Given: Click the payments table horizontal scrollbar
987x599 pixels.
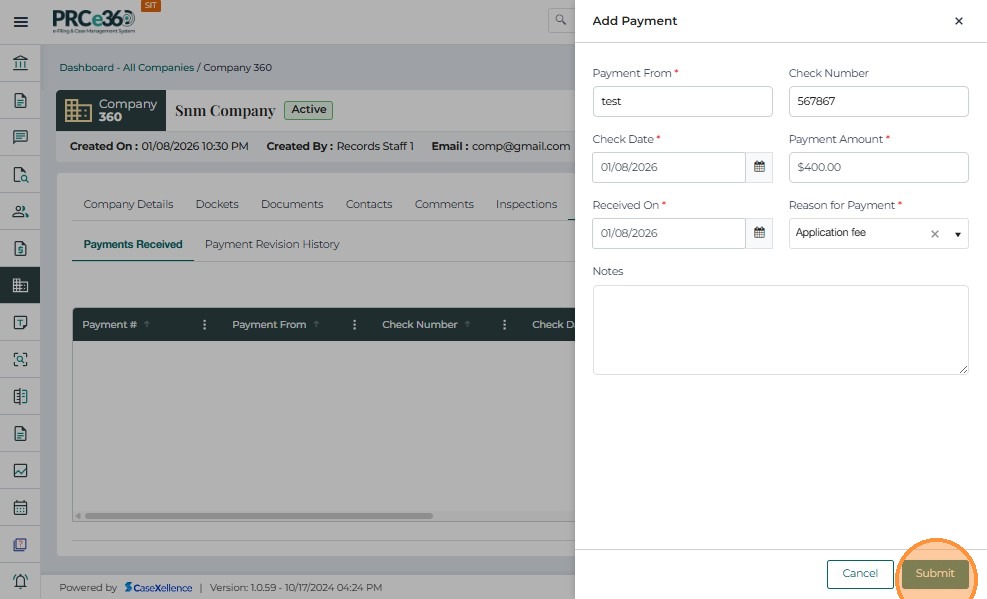Looking at the screenshot, I should [260, 516].
